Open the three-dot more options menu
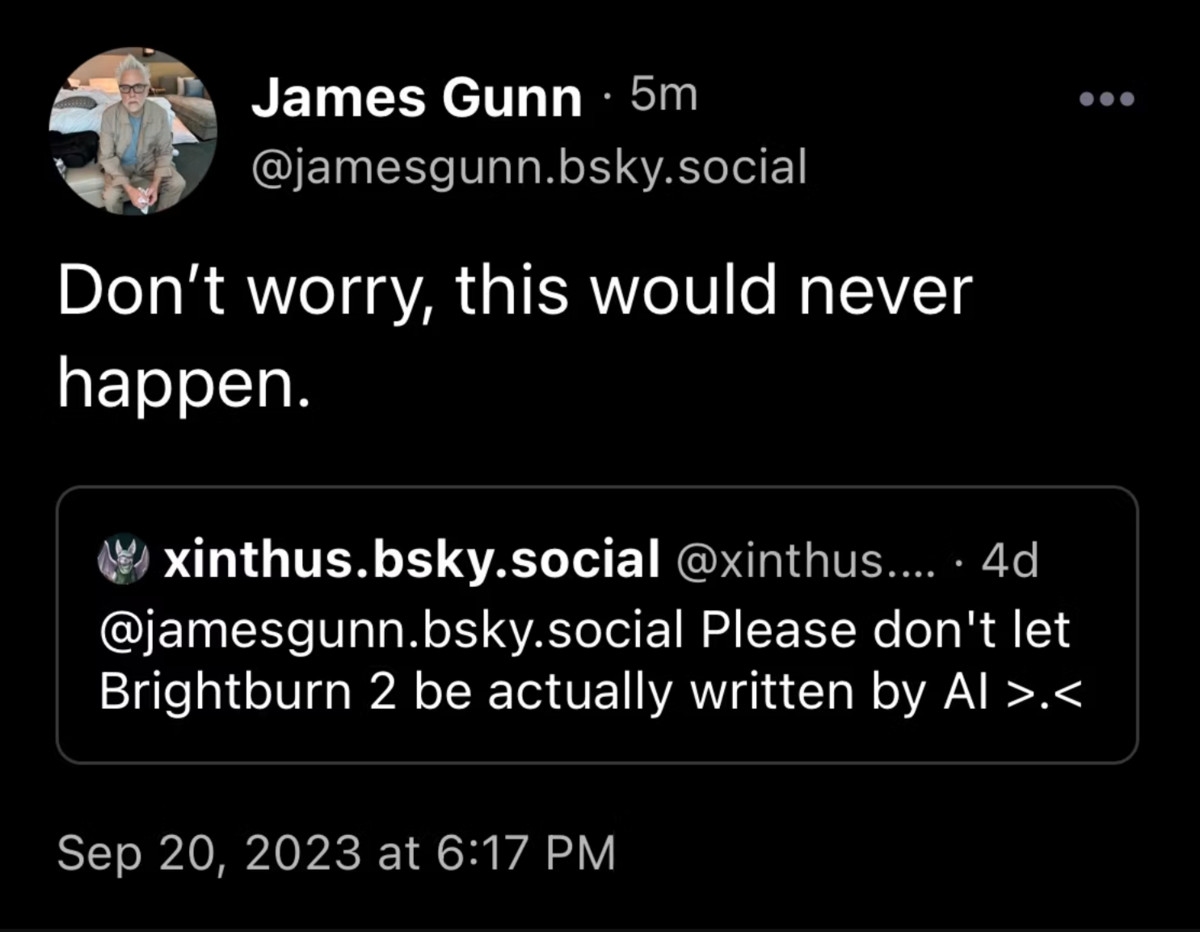The height and width of the screenshot is (932, 1200). point(1107,100)
